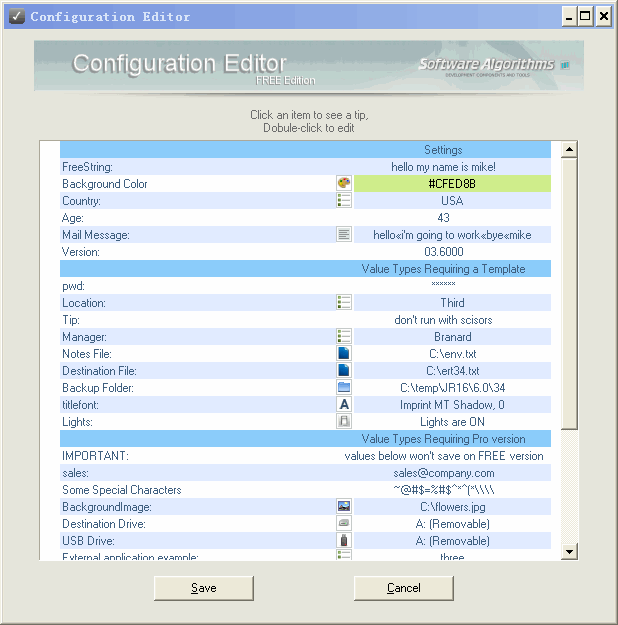Open folder icon for Backup Folder
The image size is (618, 625).
tap(344, 387)
